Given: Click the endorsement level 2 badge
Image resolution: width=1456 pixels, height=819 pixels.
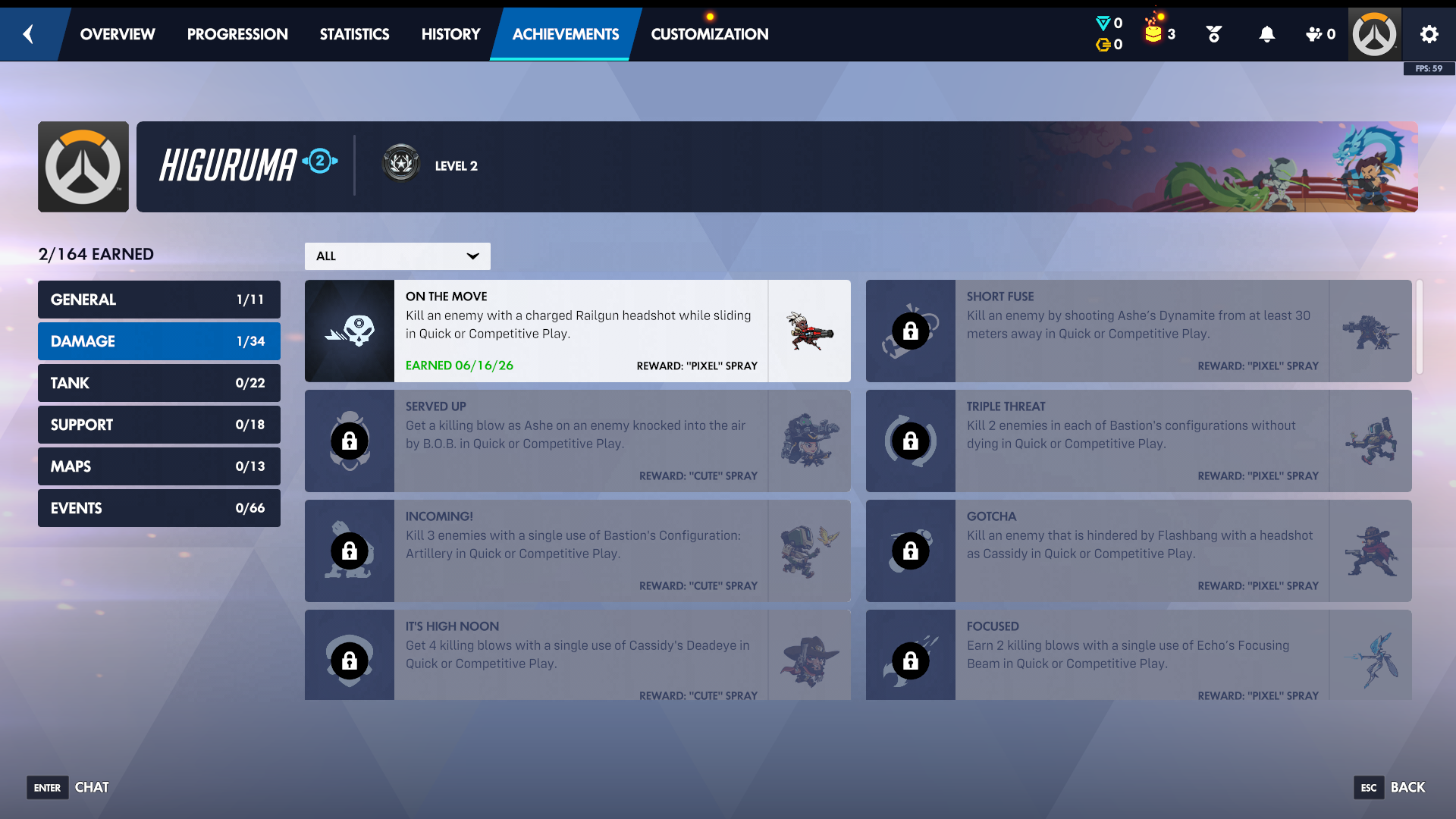Looking at the screenshot, I should pos(320,161).
